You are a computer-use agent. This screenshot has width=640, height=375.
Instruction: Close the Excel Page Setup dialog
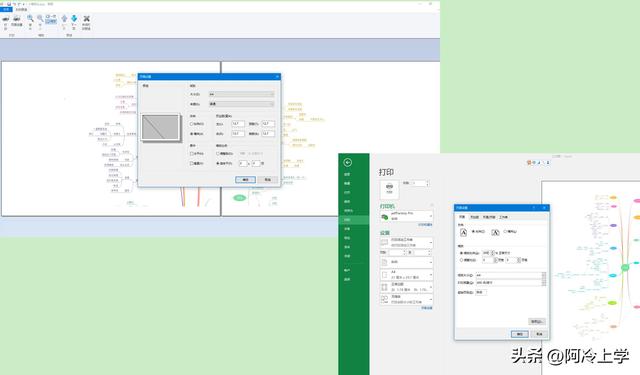(x=544, y=208)
